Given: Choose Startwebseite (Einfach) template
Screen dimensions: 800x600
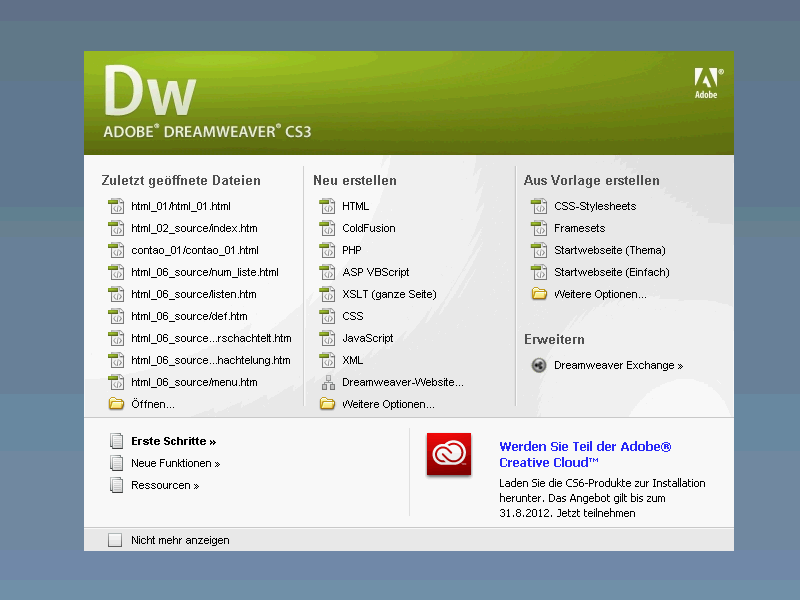Looking at the screenshot, I should pos(612,272).
